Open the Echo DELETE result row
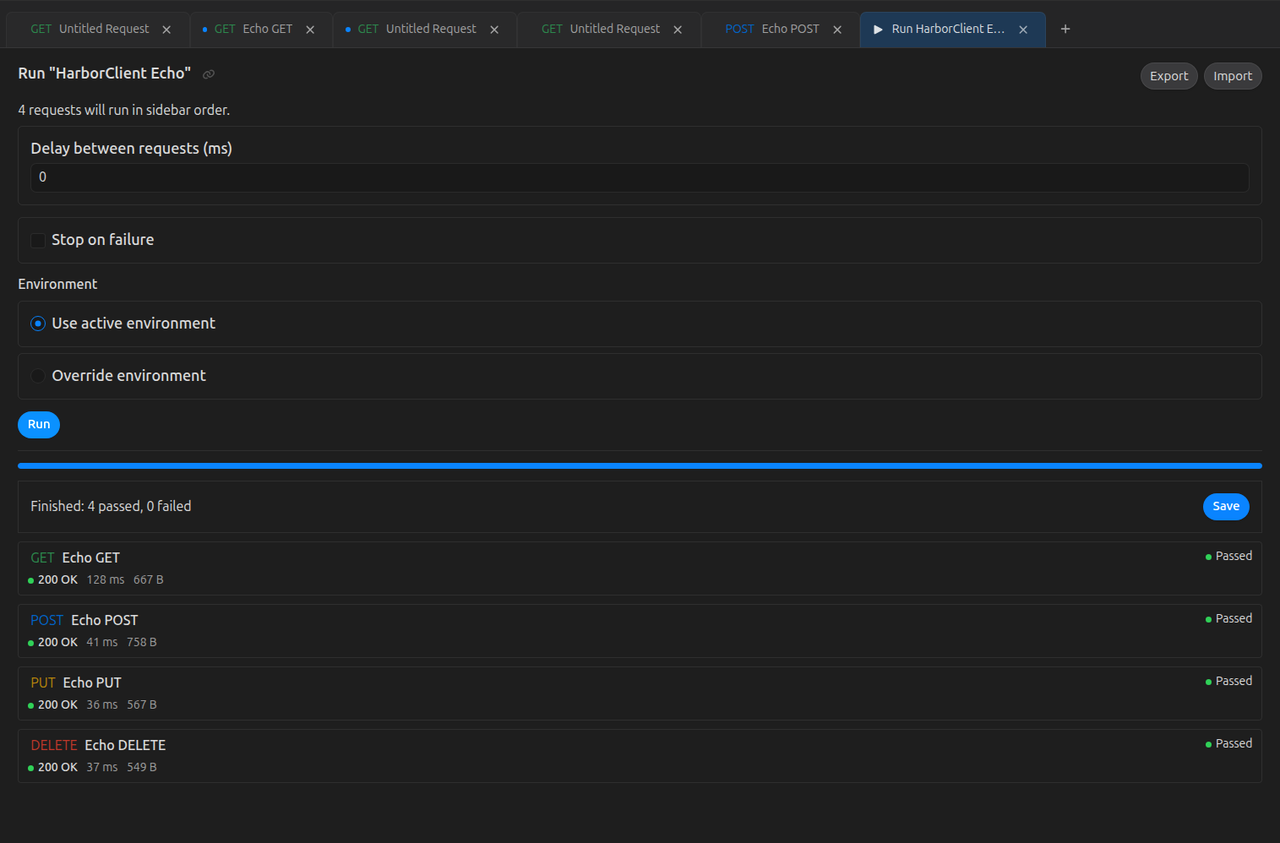Viewport: 1280px width, 843px height. point(640,756)
